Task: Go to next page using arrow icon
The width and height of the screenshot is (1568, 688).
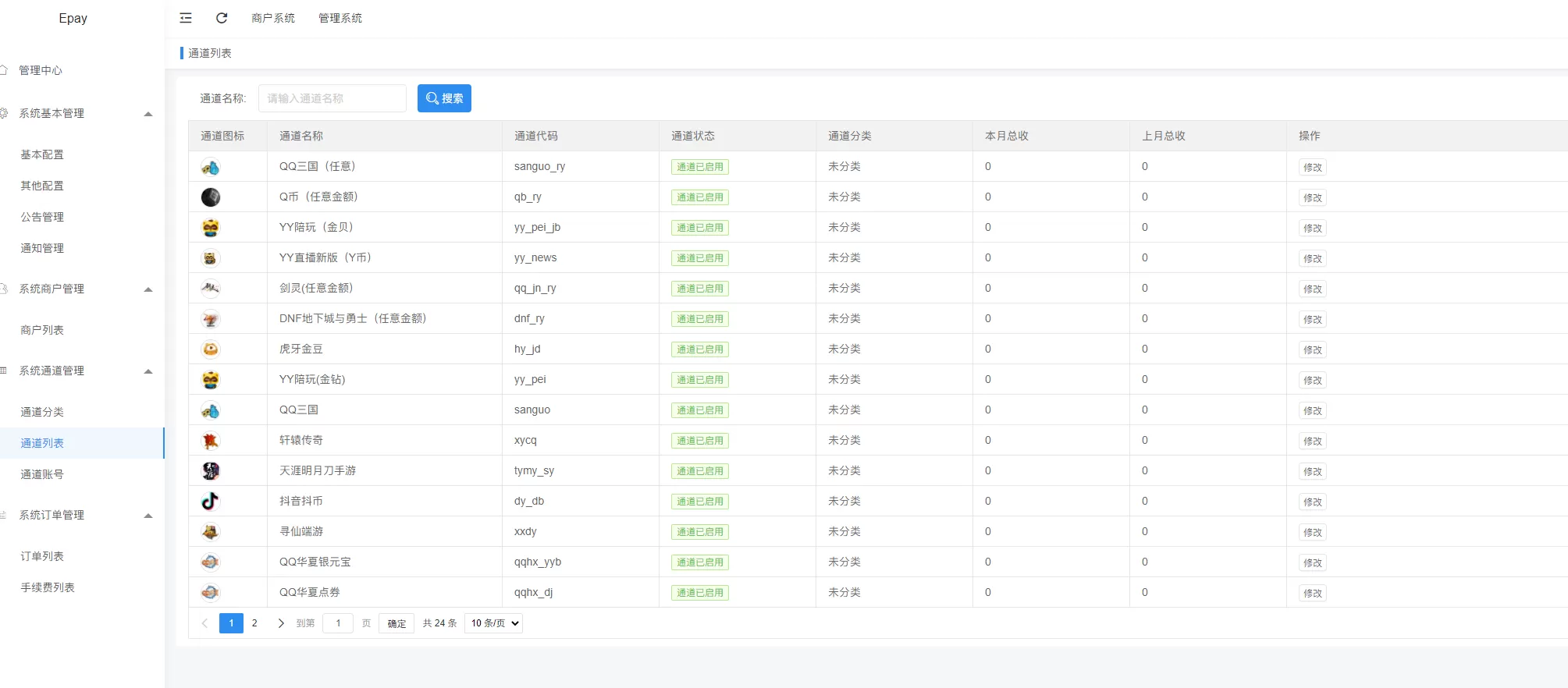Action: tap(281, 623)
